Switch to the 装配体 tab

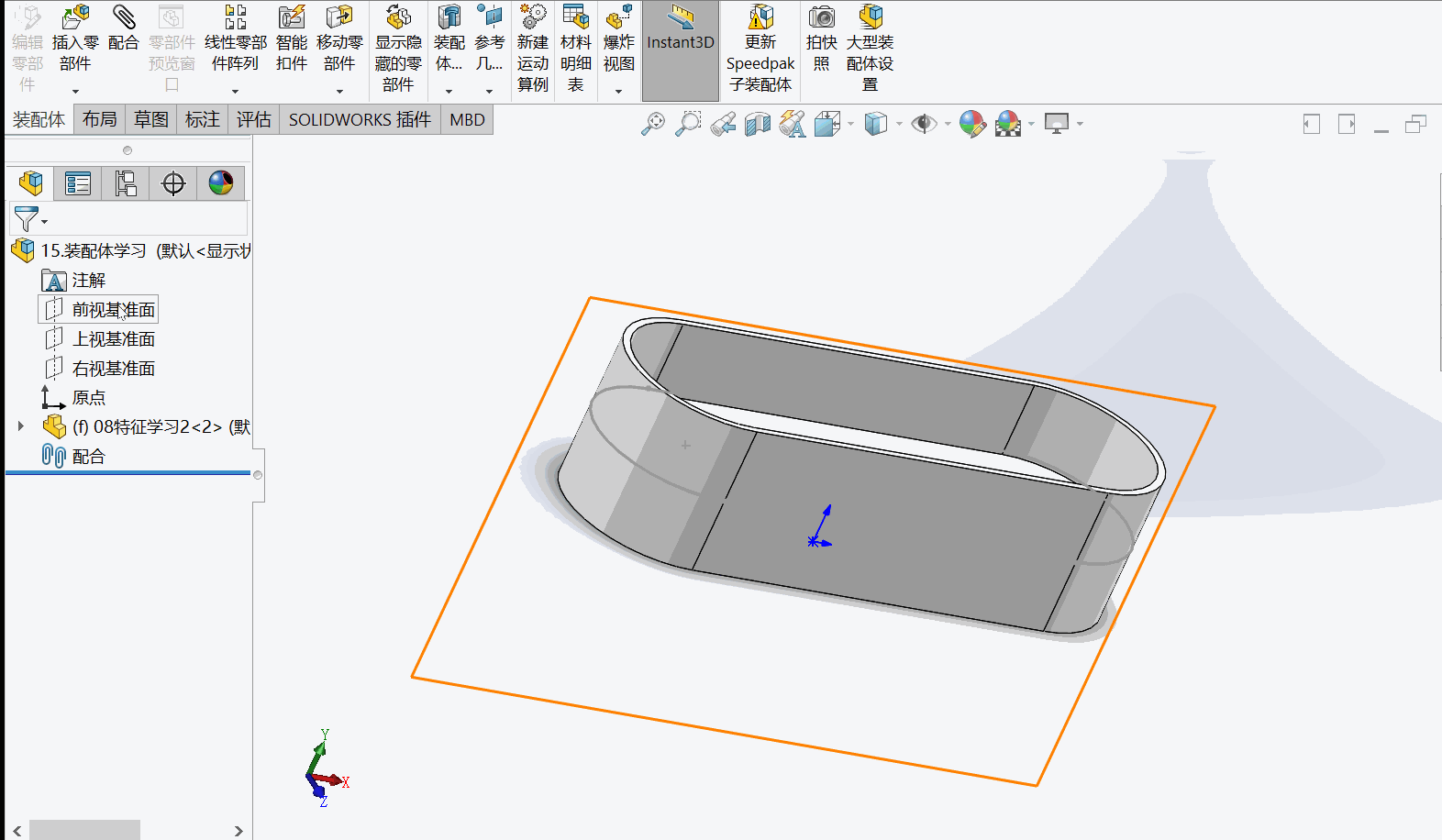tap(39, 120)
